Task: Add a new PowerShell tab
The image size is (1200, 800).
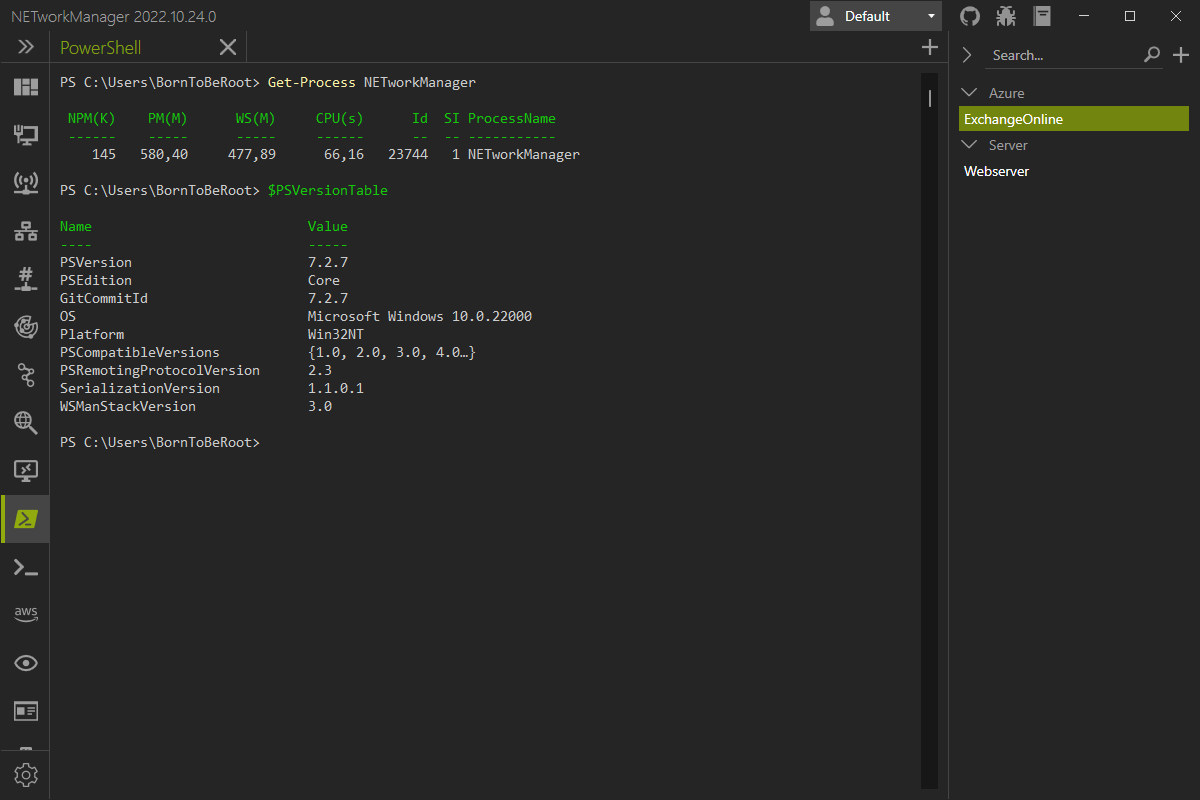Action: pyautogui.click(x=929, y=47)
